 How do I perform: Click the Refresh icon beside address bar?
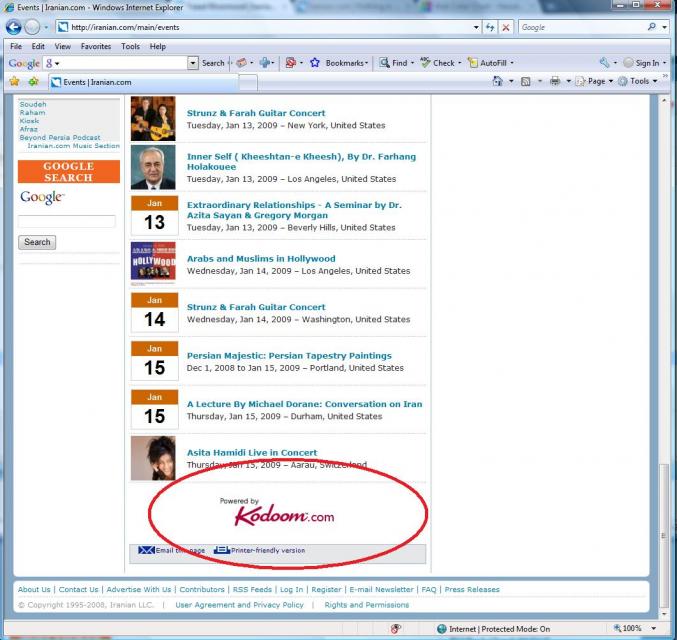(490, 27)
